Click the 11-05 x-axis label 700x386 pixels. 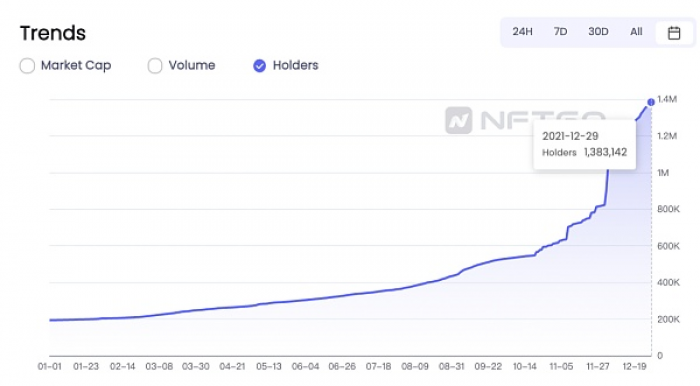(x=561, y=366)
